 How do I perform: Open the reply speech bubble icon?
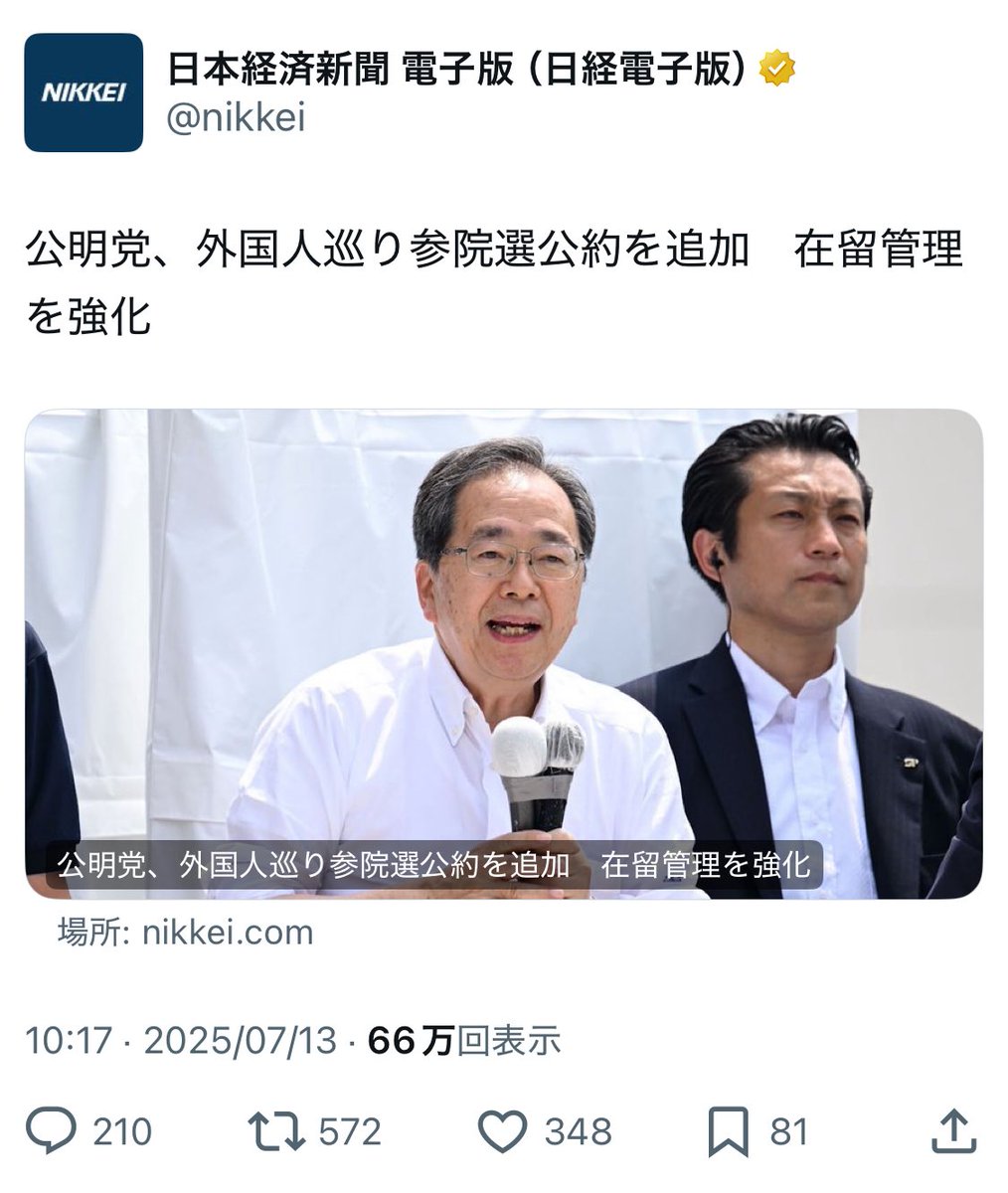click(51, 1132)
